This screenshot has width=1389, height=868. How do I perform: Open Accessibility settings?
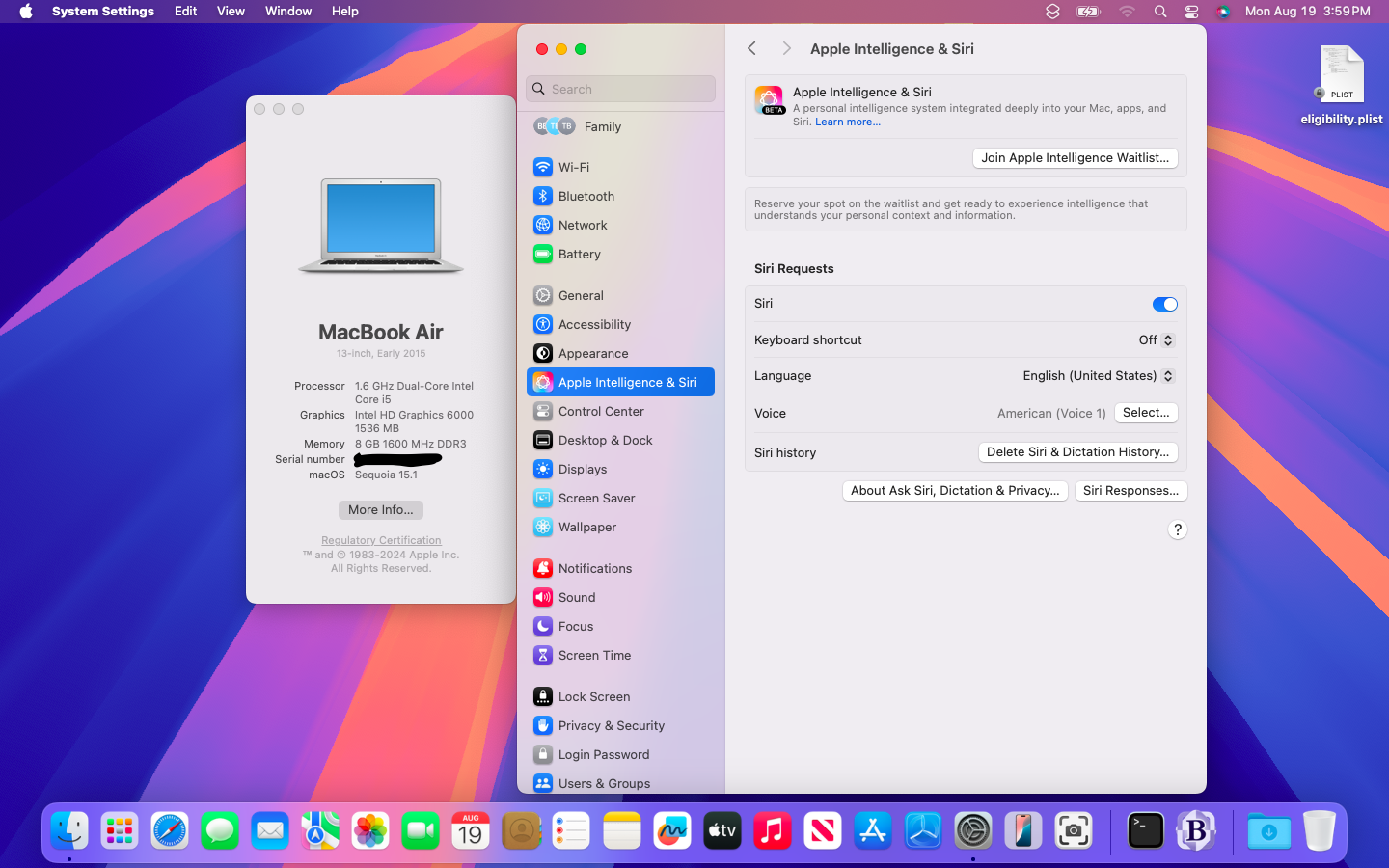594,324
